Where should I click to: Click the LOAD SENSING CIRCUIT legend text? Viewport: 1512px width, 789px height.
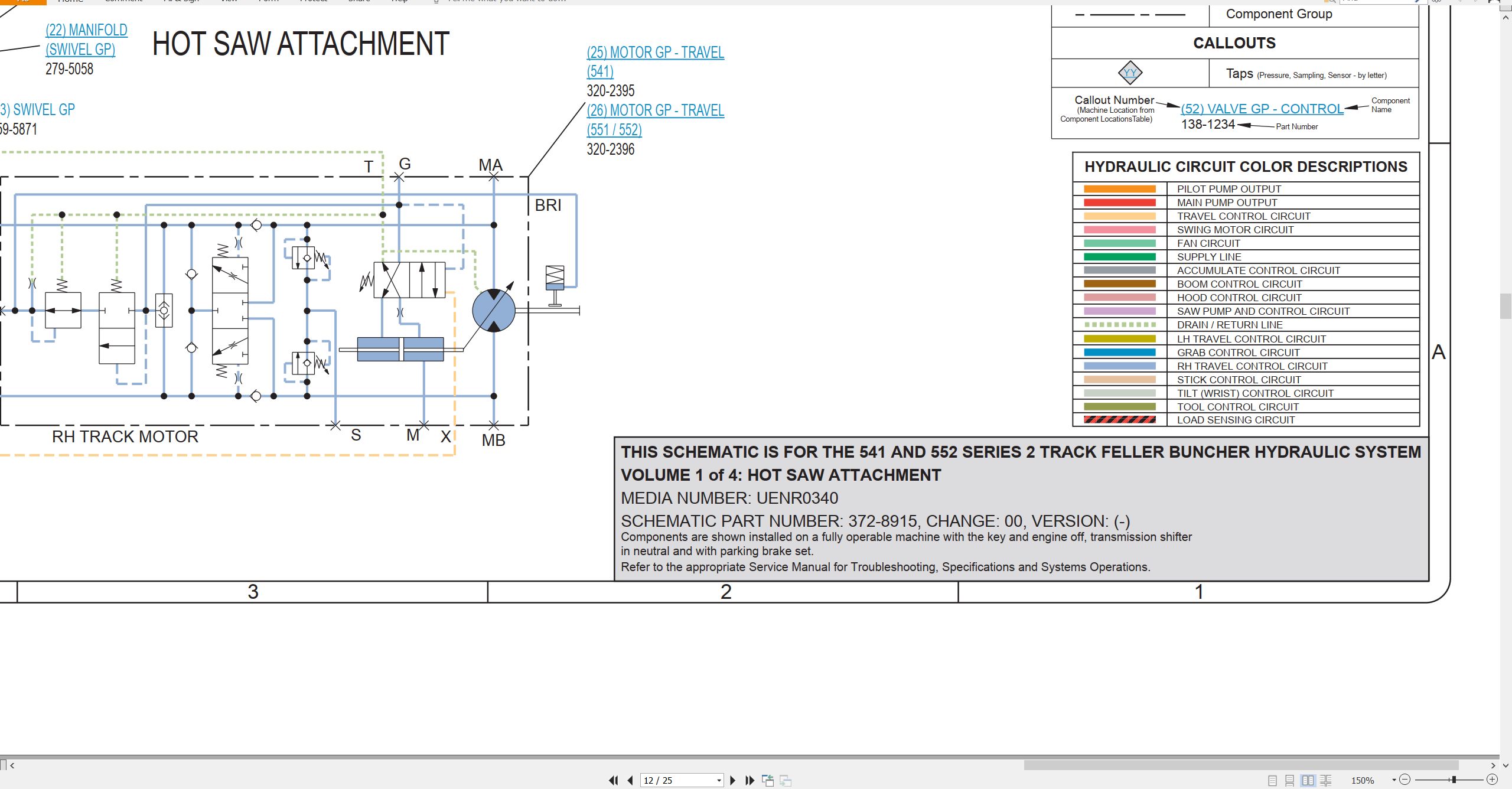pyautogui.click(x=1236, y=420)
